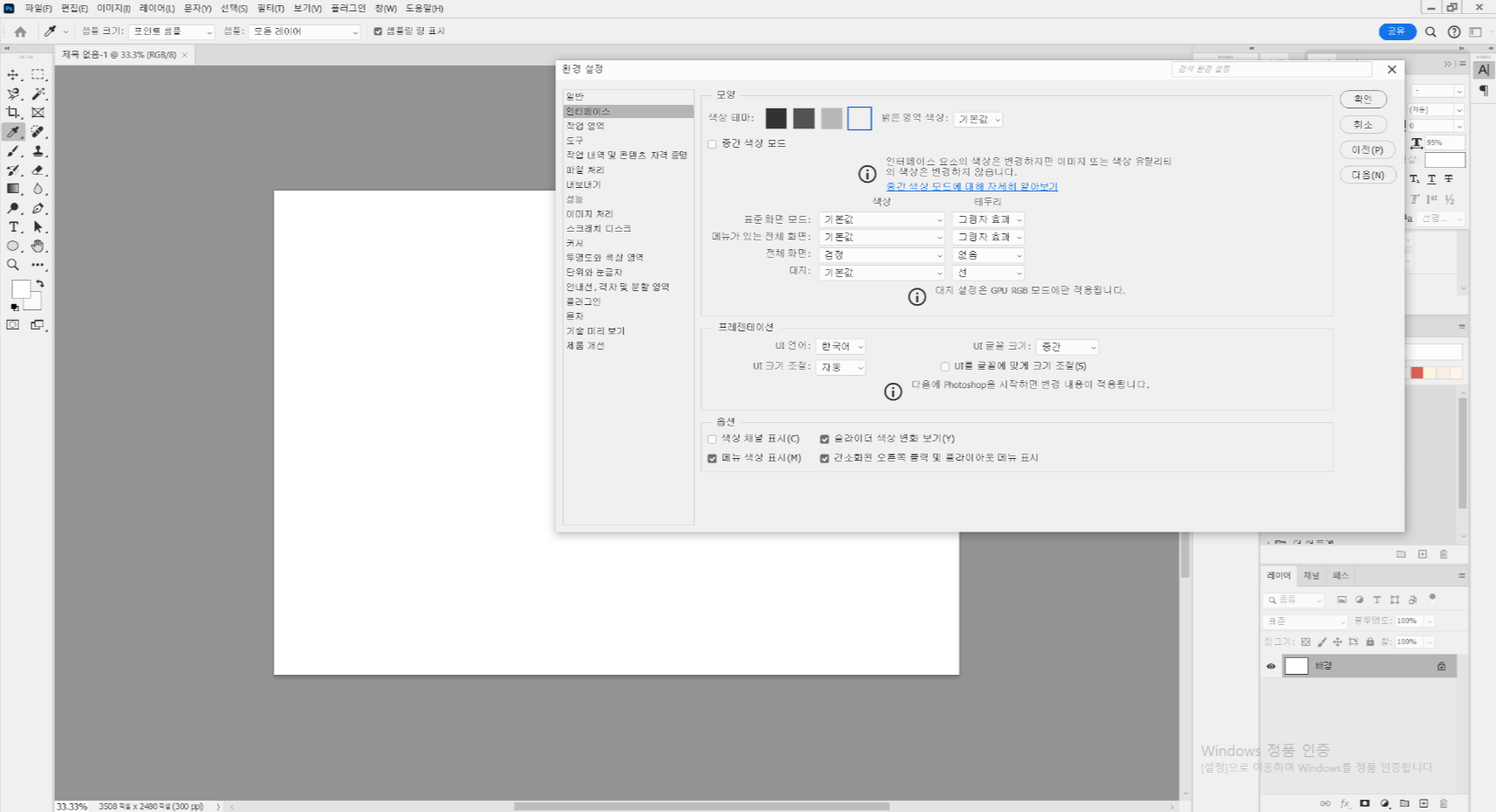Toggle 샘플링 링 표시 in options bar
Viewport: 1496px width, 812px height.
coord(378,31)
